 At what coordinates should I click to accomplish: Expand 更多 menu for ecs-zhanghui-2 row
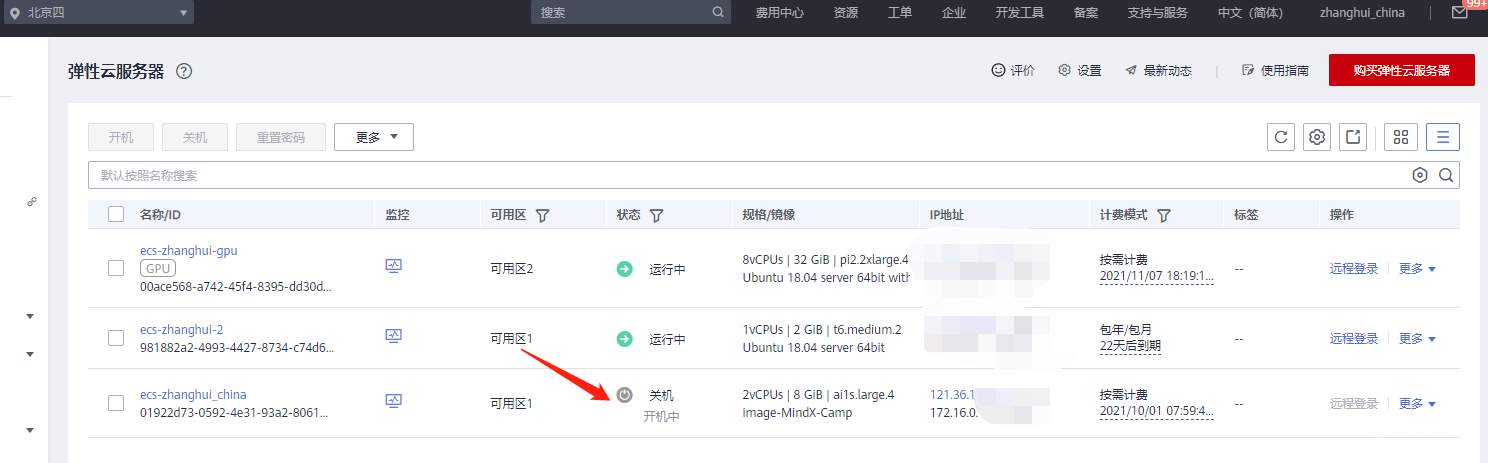(1417, 339)
